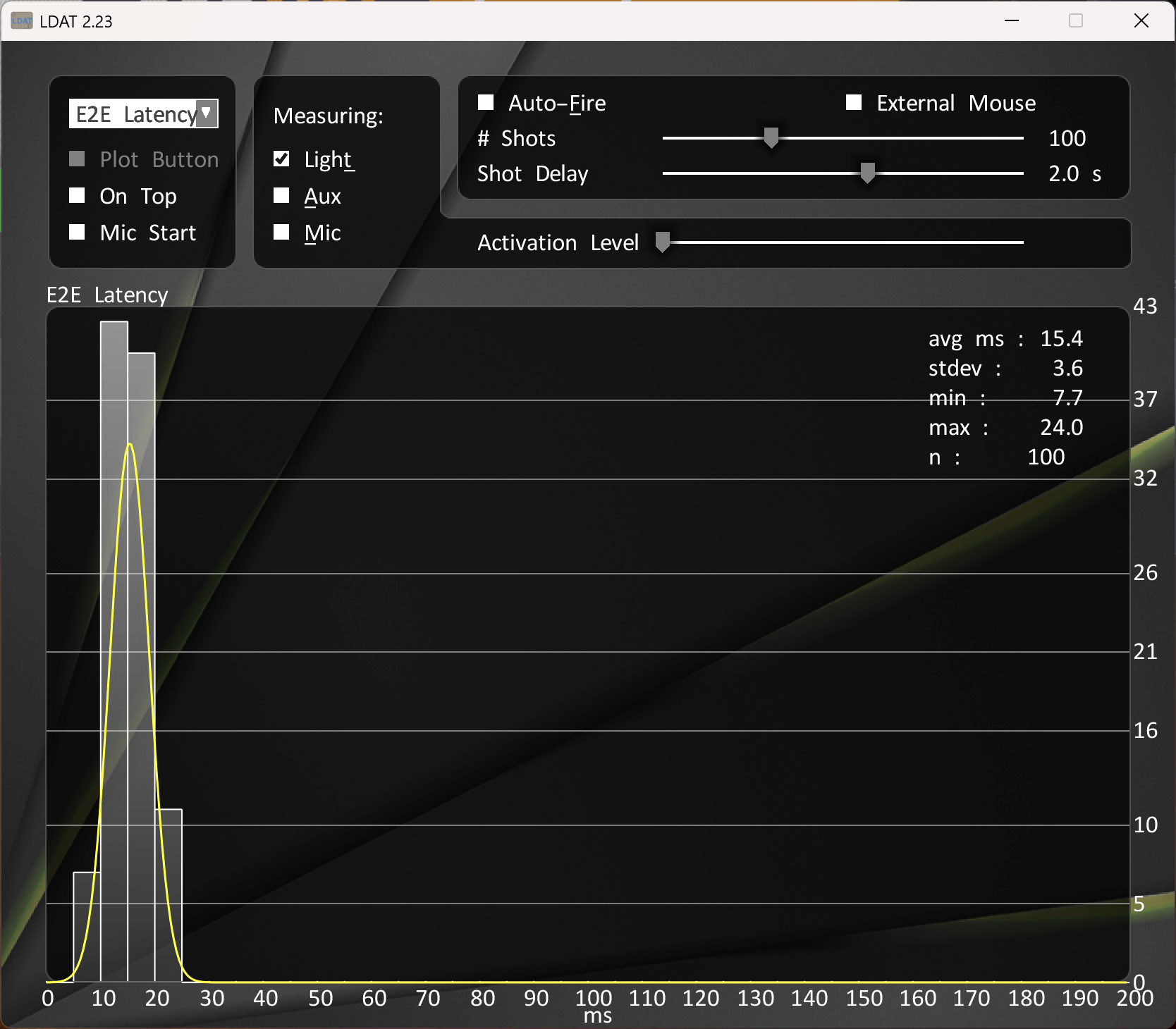Screen dimensions: 1176x1029
Task: Click the 'max : 24.0' statistic
Action: tap(1005, 427)
